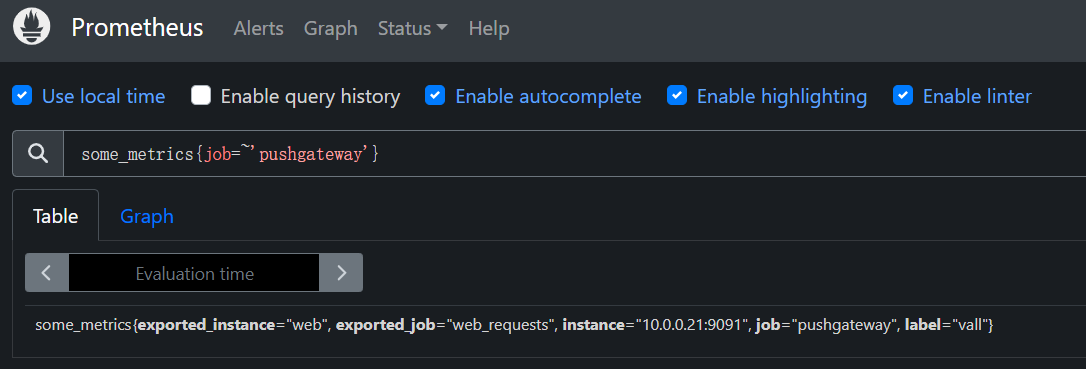The width and height of the screenshot is (1086, 369).
Task: Switch to the Graph result tab
Action: tap(147, 216)
